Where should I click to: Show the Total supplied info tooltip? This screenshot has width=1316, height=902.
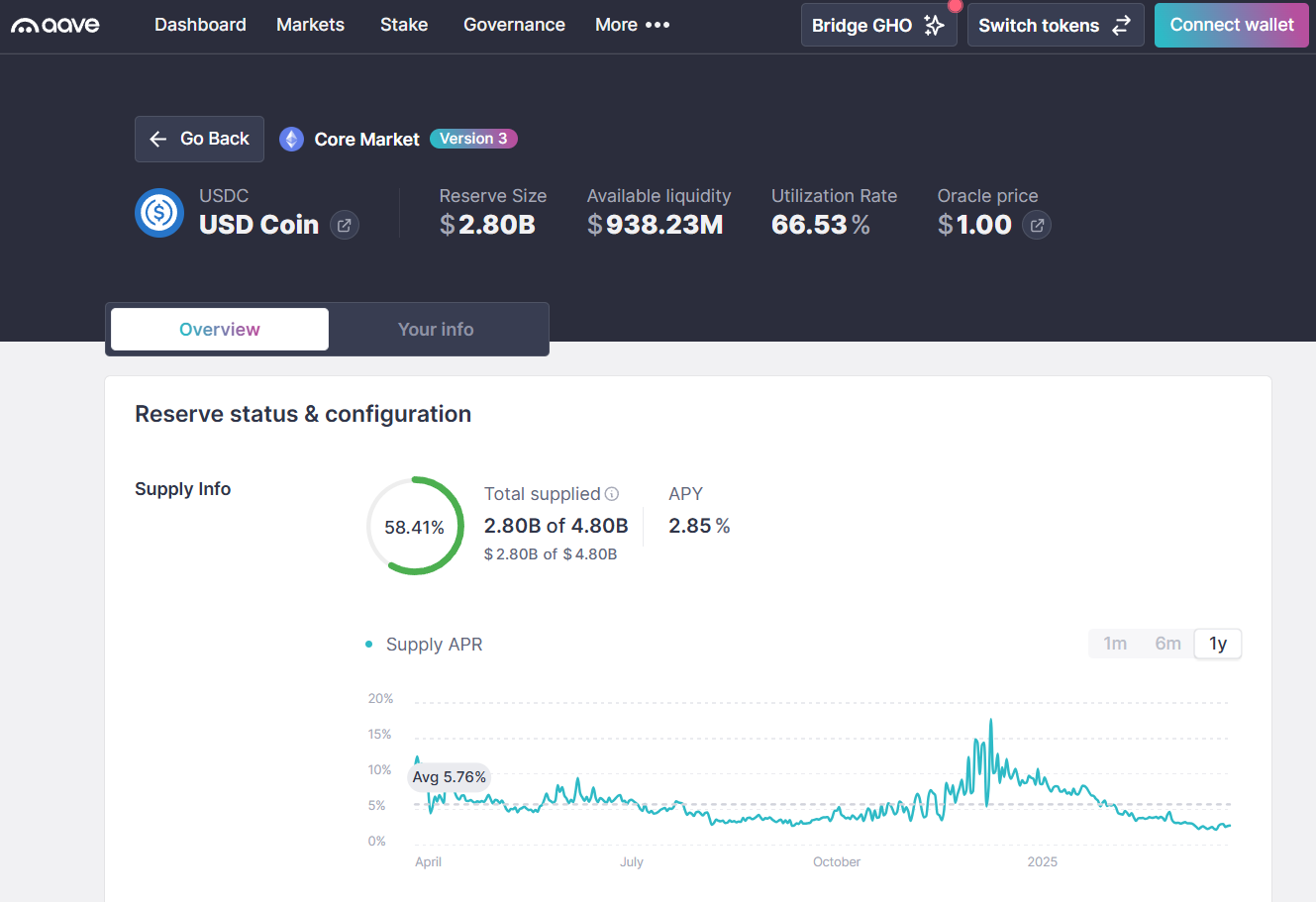click(x=612, y=494)
